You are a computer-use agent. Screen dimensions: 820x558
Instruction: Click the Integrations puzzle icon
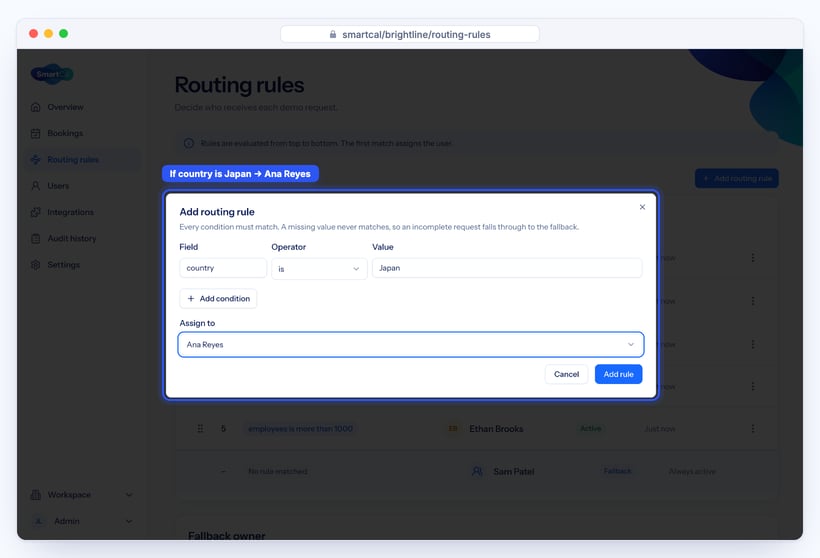click(36, 212)
